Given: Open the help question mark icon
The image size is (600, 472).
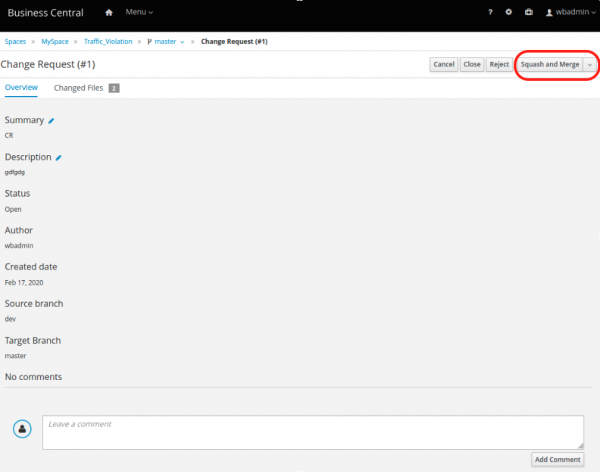Looking at the screenshot, I should click(489, 13).
